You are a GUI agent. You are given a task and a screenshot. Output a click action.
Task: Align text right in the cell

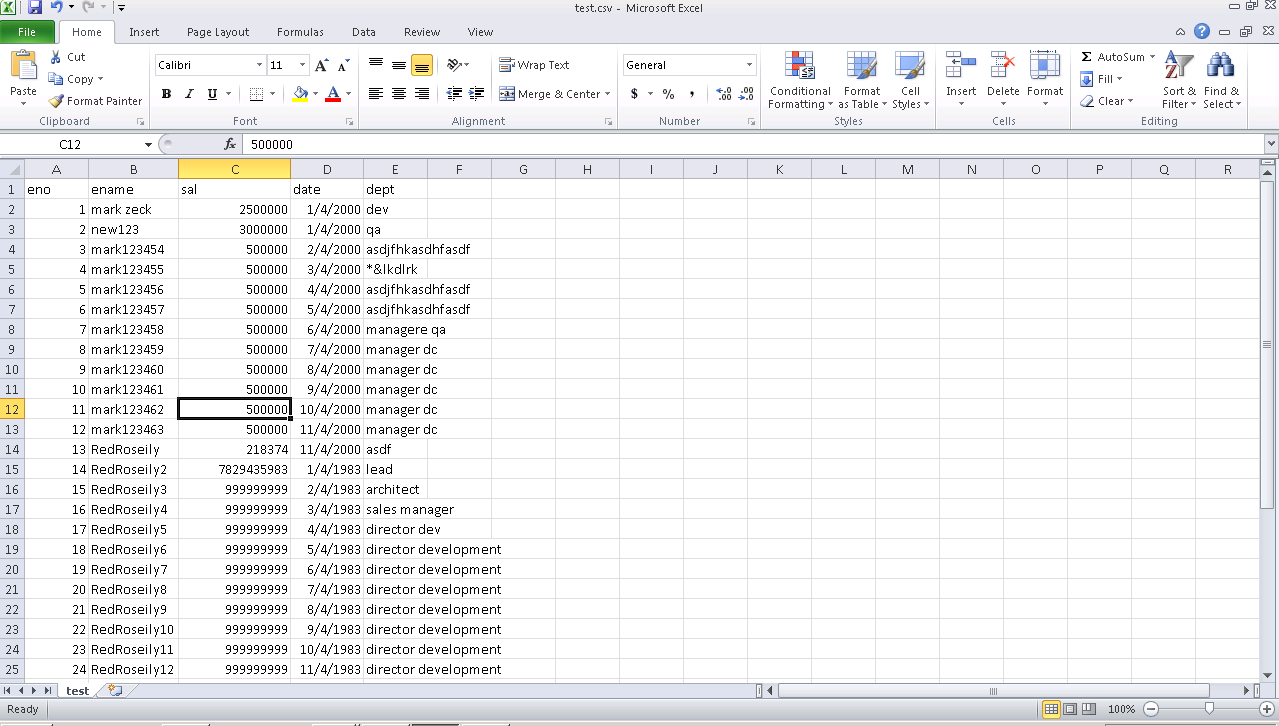pyautogui.click(x=422, y=94)
